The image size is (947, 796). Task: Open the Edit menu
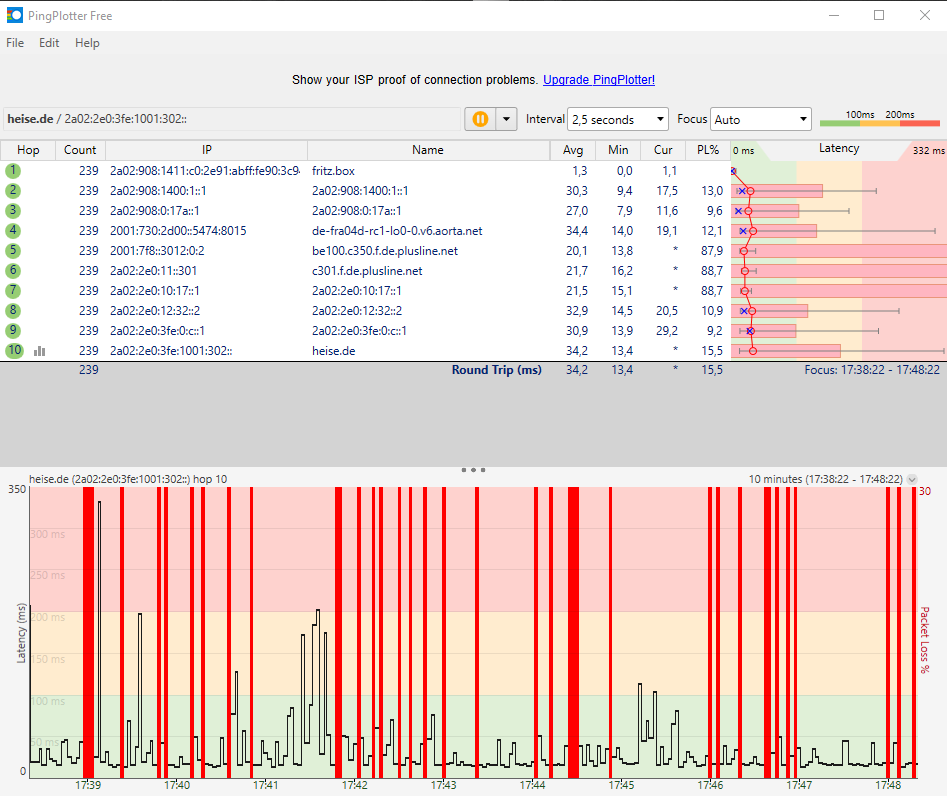tap(49, 43)
